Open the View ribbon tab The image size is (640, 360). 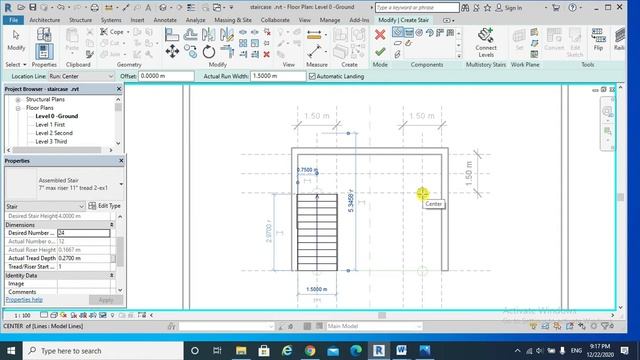(x=304, y=20)
